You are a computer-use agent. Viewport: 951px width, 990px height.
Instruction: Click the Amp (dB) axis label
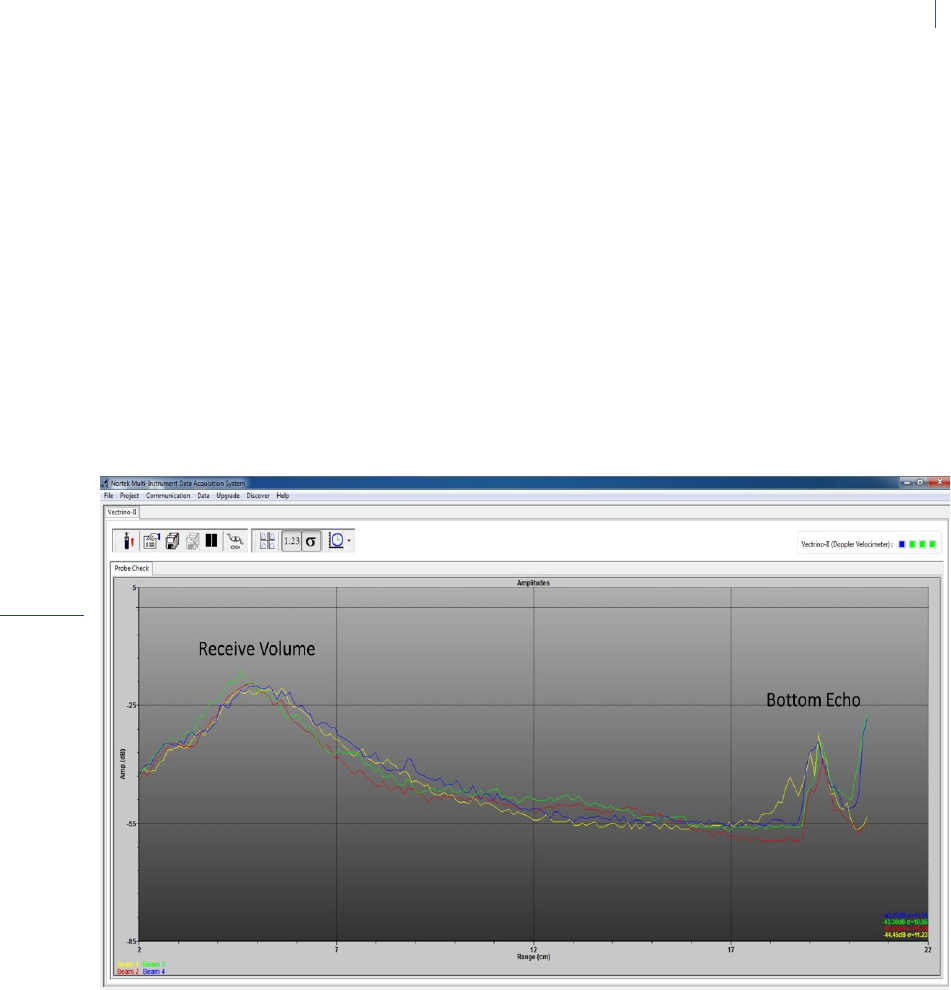[123, 763]
